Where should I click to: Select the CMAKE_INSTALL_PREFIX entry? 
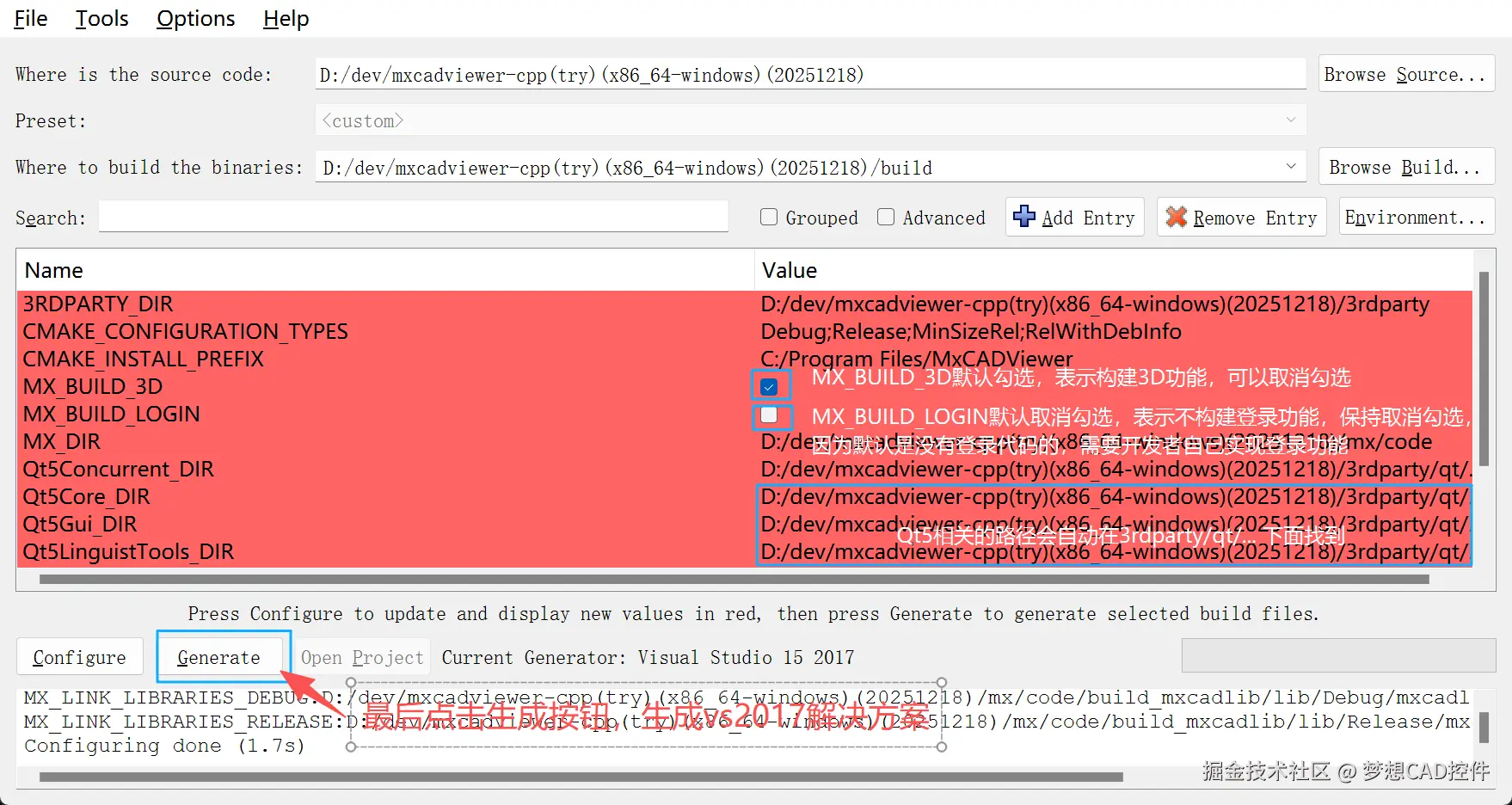tap(143, 359)
